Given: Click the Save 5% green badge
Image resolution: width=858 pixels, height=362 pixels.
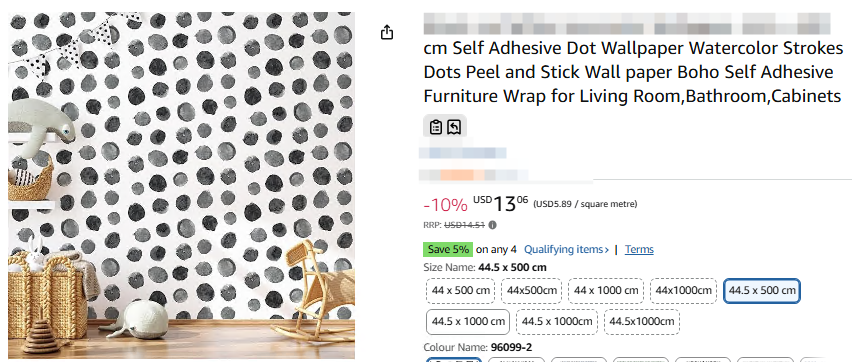Looking at the screenshot, I should pos(448,249).
